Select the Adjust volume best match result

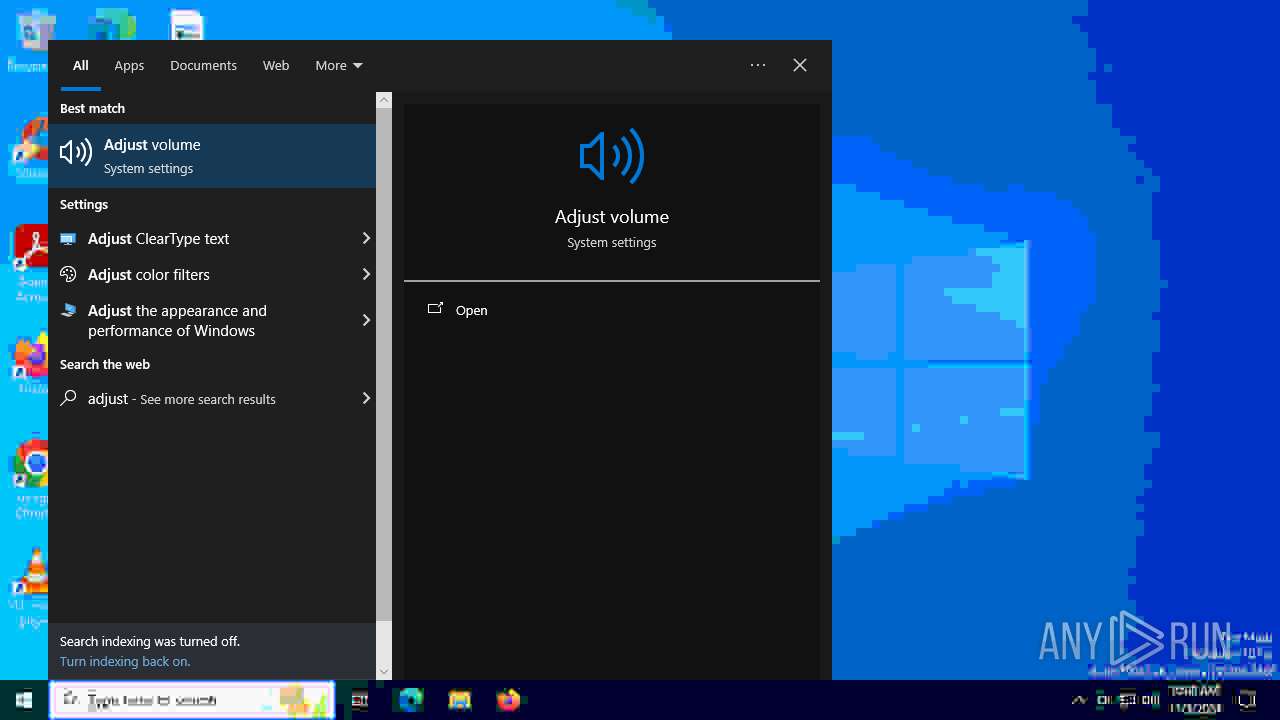[212, 156]
